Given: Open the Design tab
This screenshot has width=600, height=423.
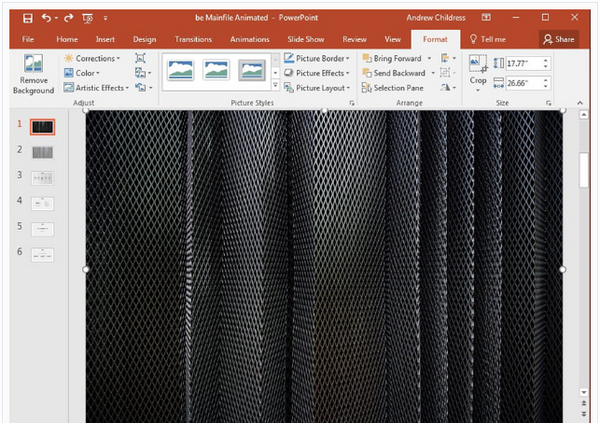Looking at the screenshot, I should [144, 39].
